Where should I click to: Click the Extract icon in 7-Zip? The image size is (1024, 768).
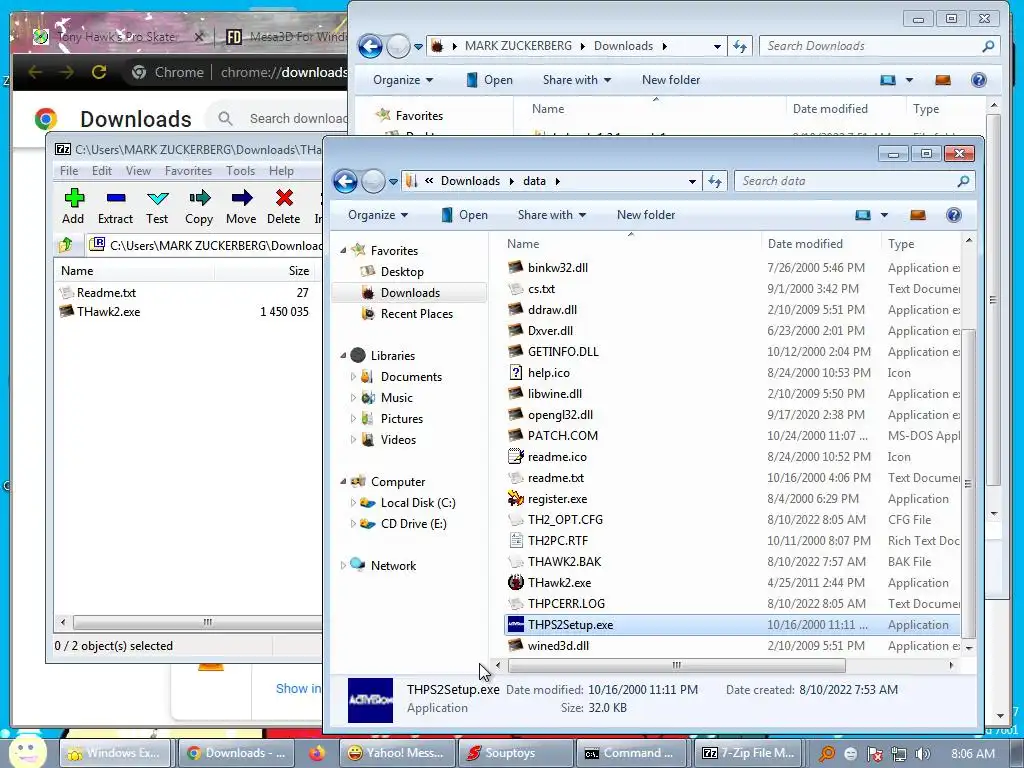[x=116, y=198]
